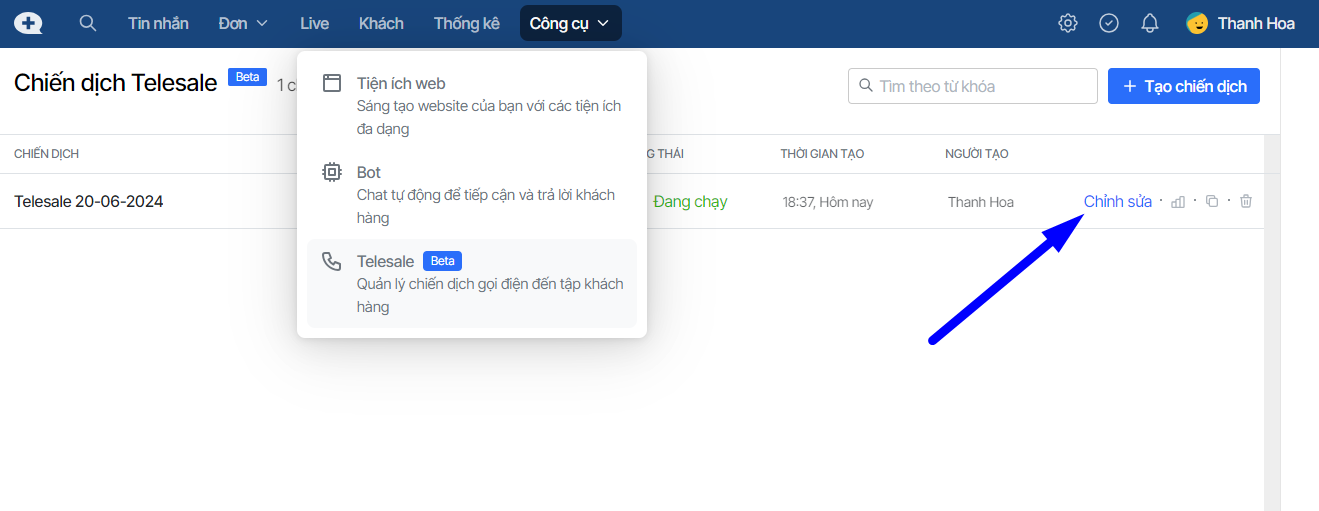Collapse the Công cụ dropdown
This screenshot has height=511, width=1319.
(x=570, y=23)
